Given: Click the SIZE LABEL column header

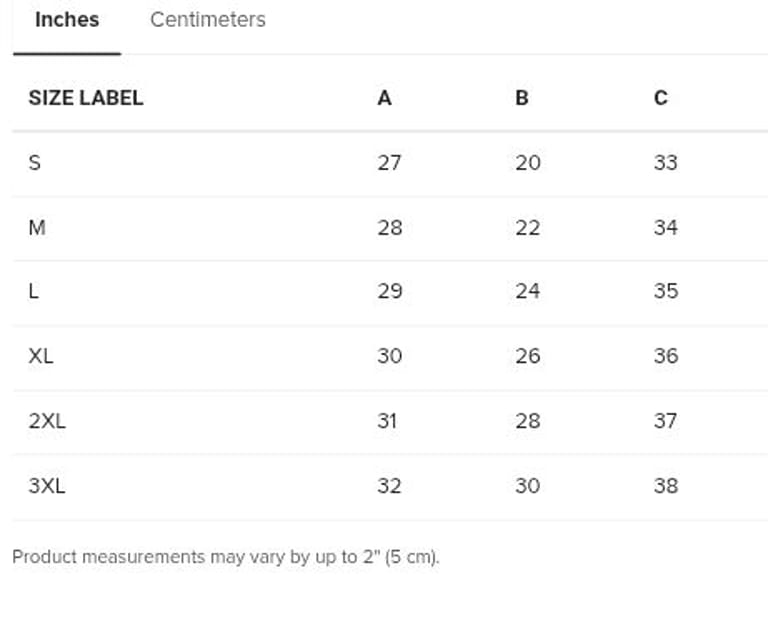Looking at the screenshot, I should click(85, 98).
